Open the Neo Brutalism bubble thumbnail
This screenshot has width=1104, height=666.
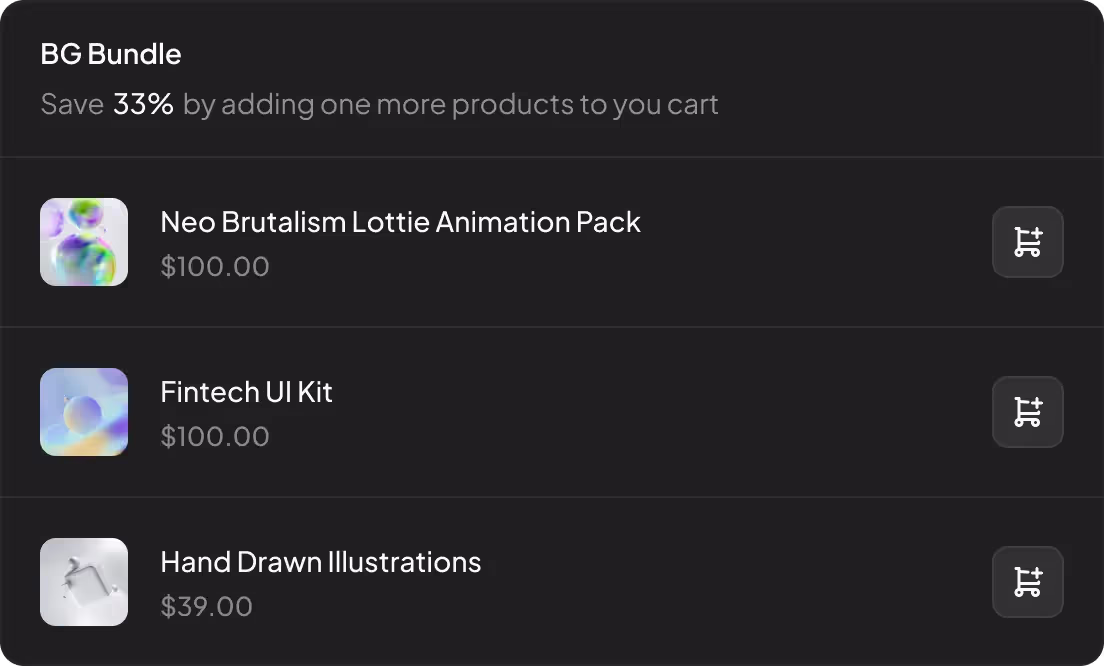pos(84,242)
